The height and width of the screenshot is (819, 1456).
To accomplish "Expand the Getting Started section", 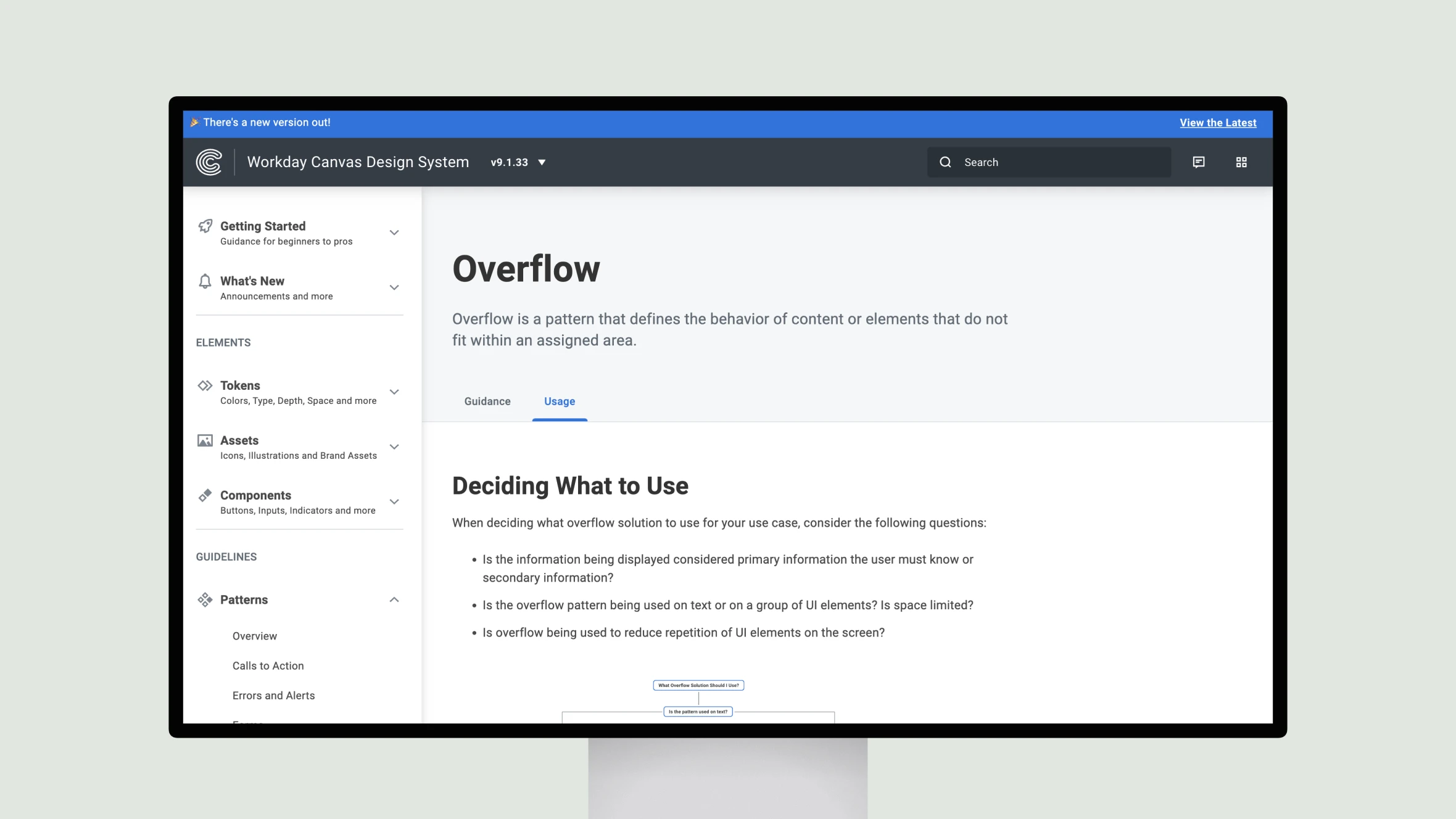I will click(x=393, y=232).
